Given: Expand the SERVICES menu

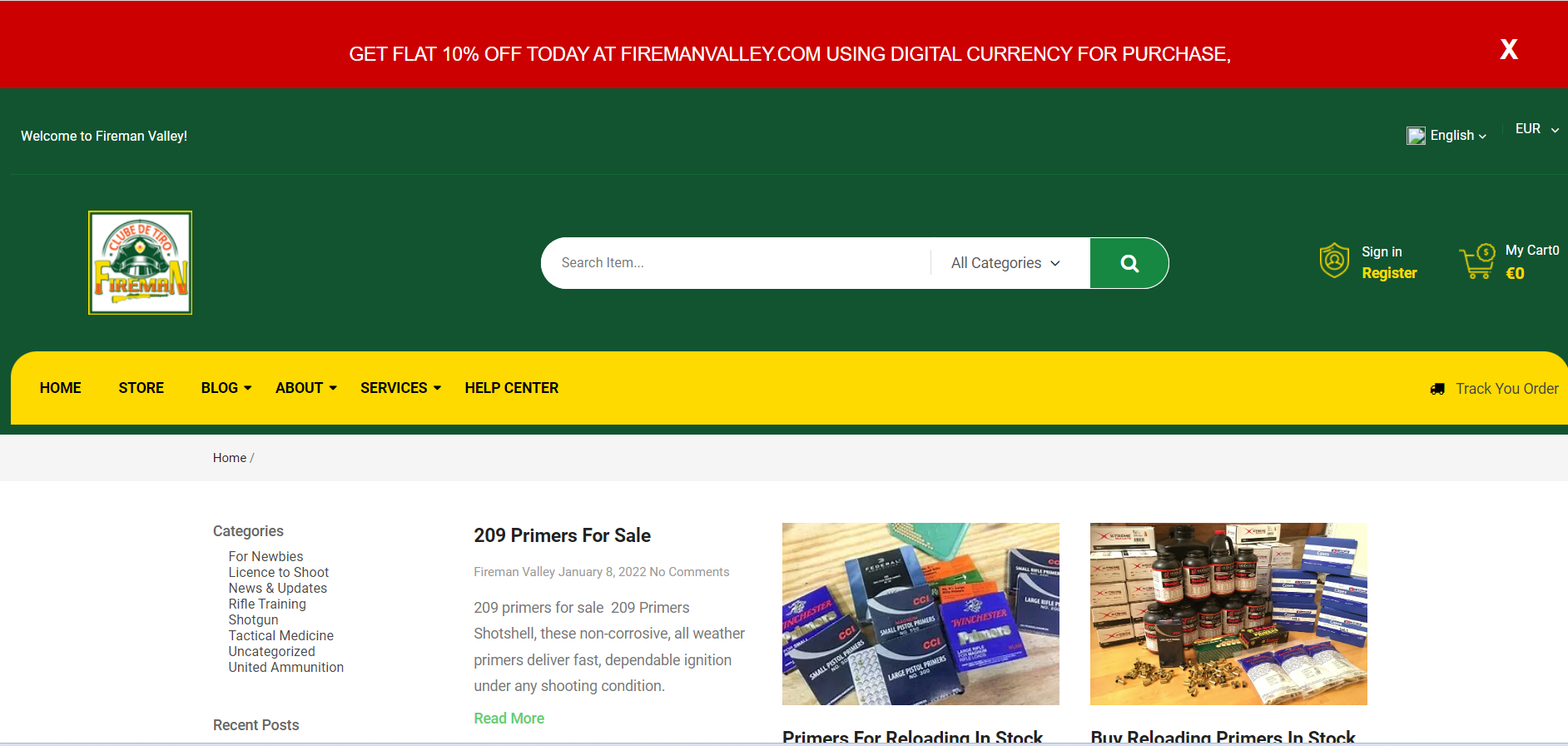Looking at the screenshot, I should 401,388.
